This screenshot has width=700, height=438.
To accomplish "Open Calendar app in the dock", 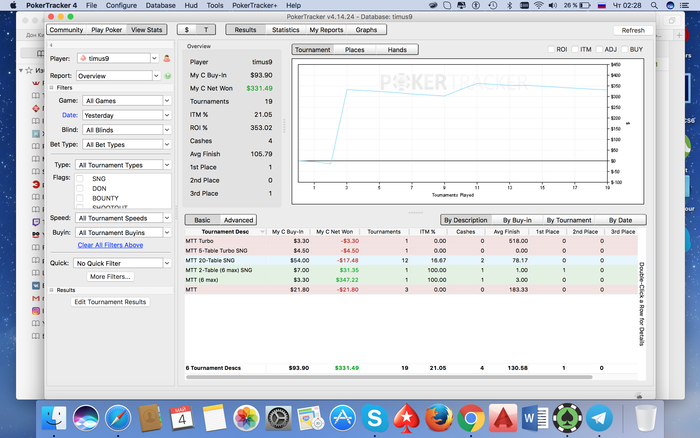I will (182, 418).
